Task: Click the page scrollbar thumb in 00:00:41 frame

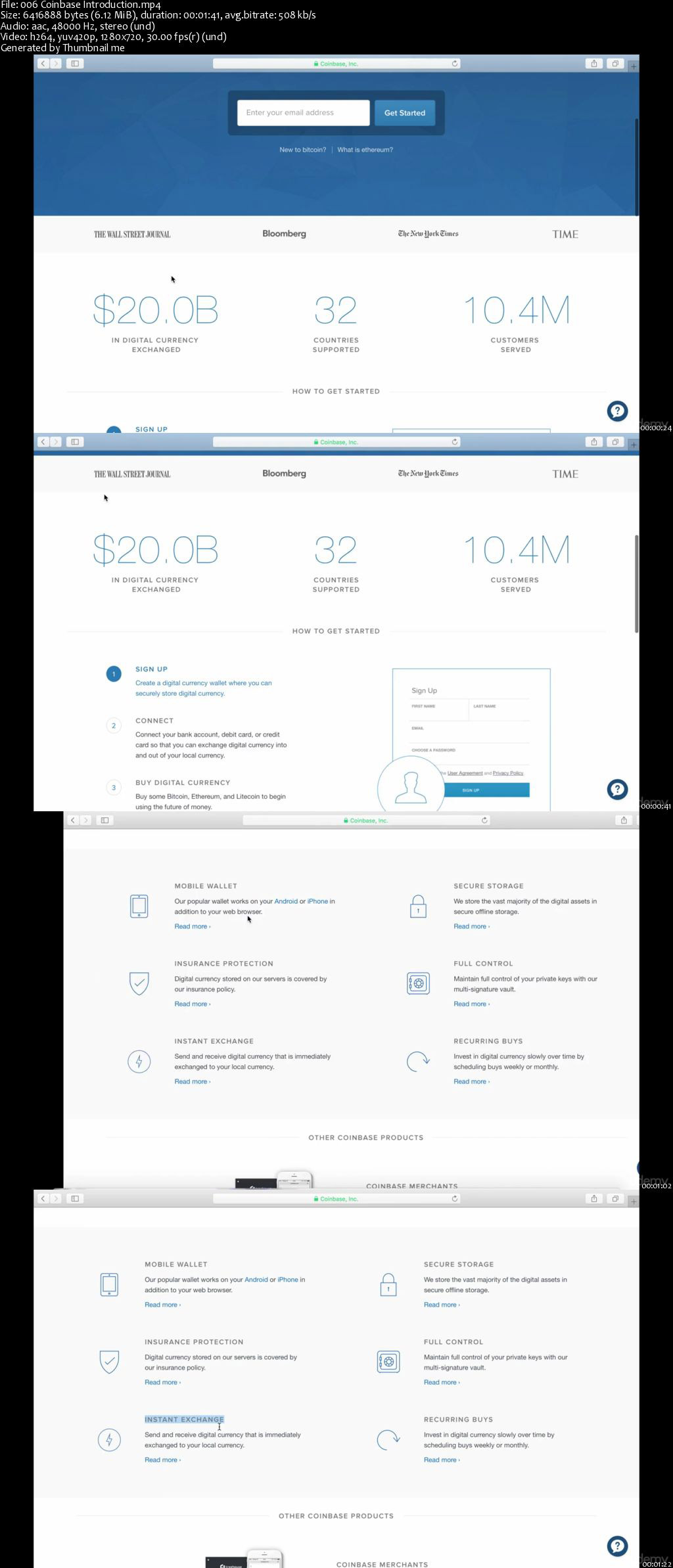Action: point(636,583)
